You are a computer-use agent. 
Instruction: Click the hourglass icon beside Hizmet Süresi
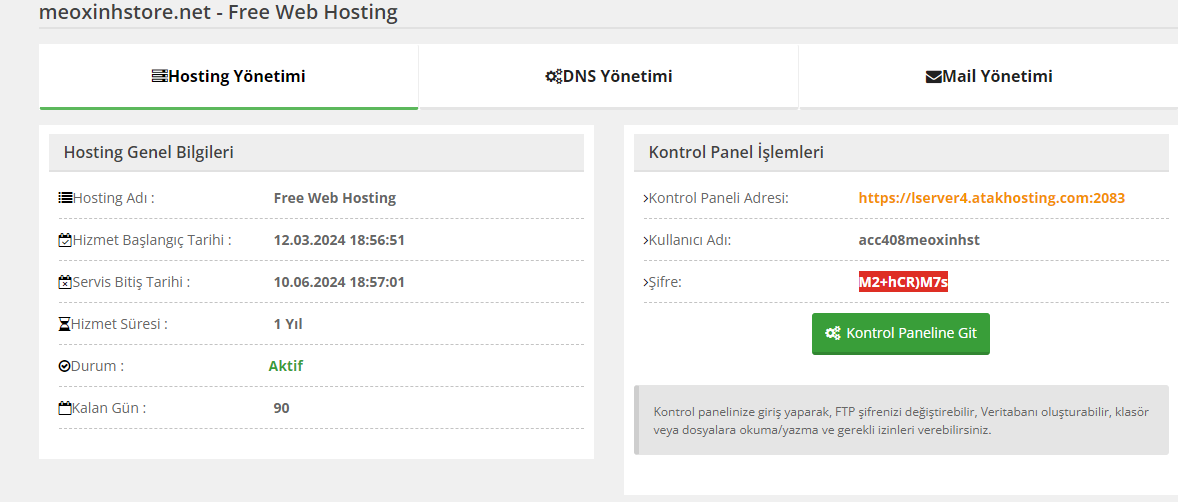tap(65, 325)
